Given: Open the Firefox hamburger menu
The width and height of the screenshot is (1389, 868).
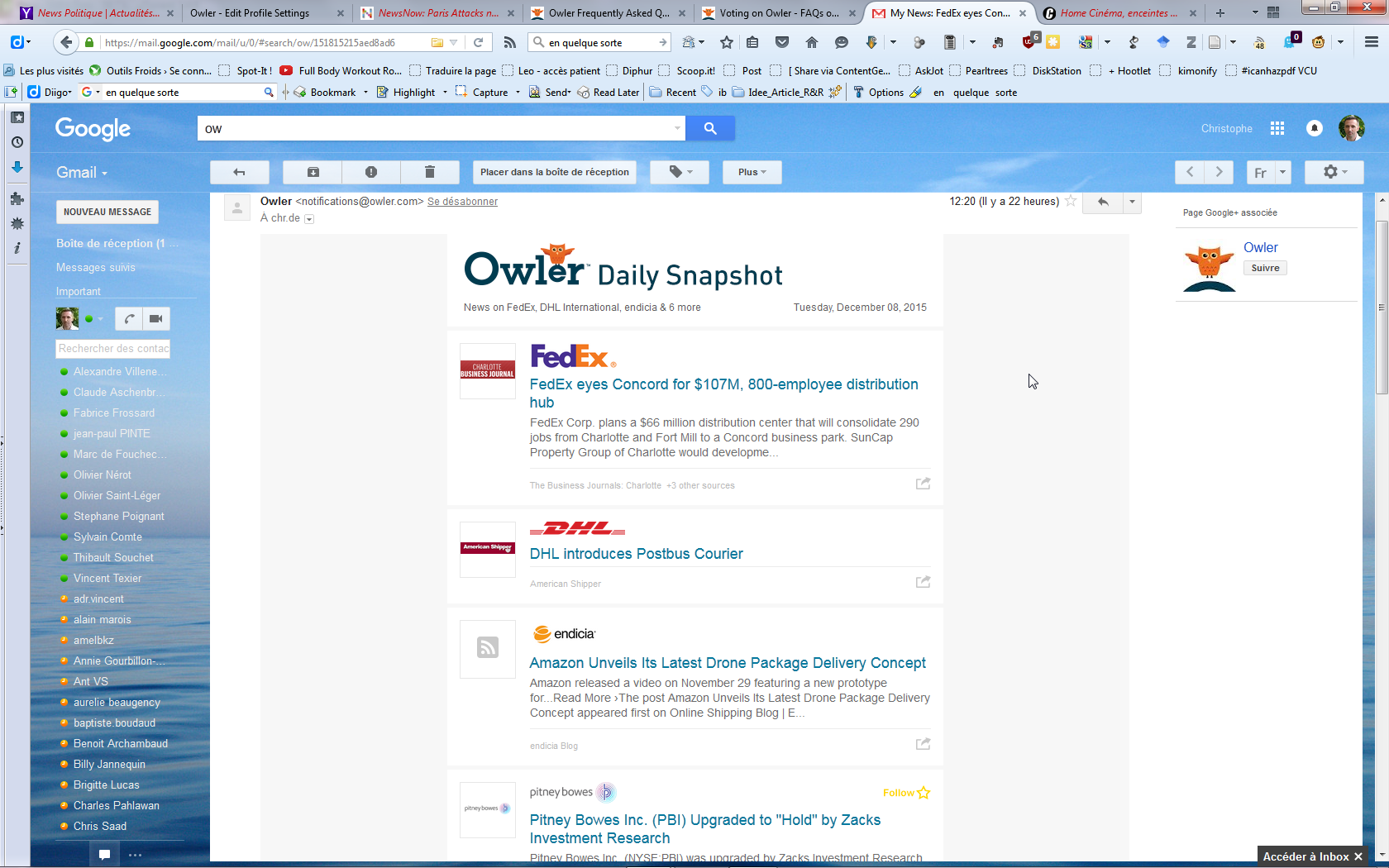Looking at the screenshot, I should (x=1372, y=42).
